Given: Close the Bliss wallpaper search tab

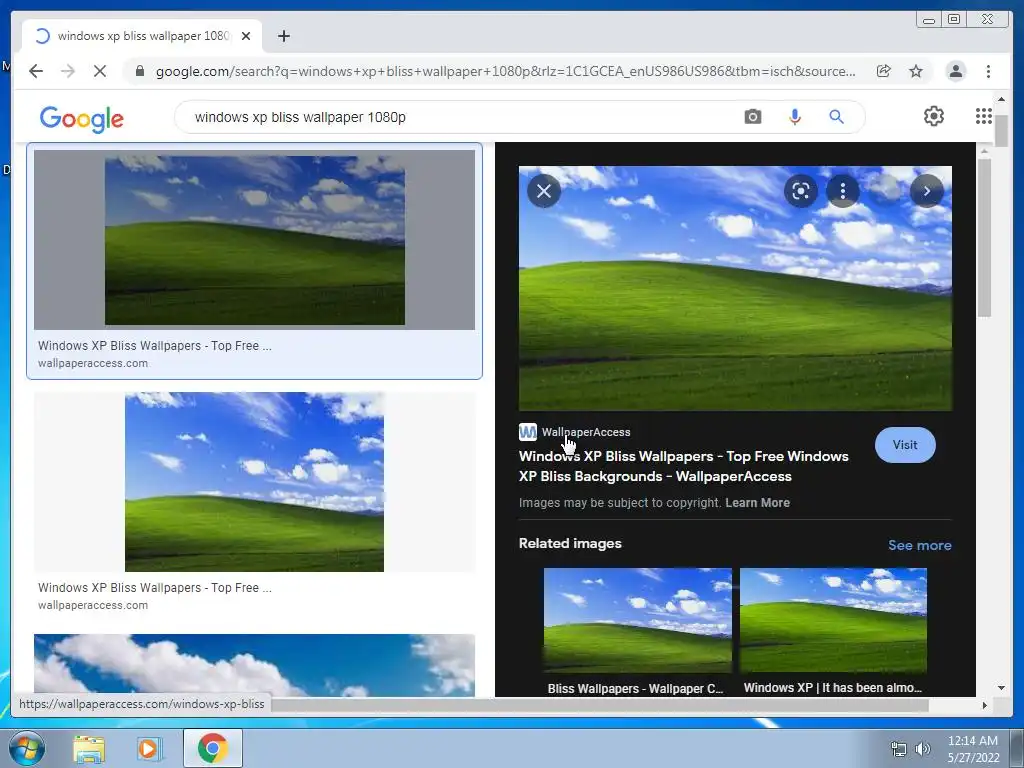Looking at the screenshot, I should pos(246,36).
